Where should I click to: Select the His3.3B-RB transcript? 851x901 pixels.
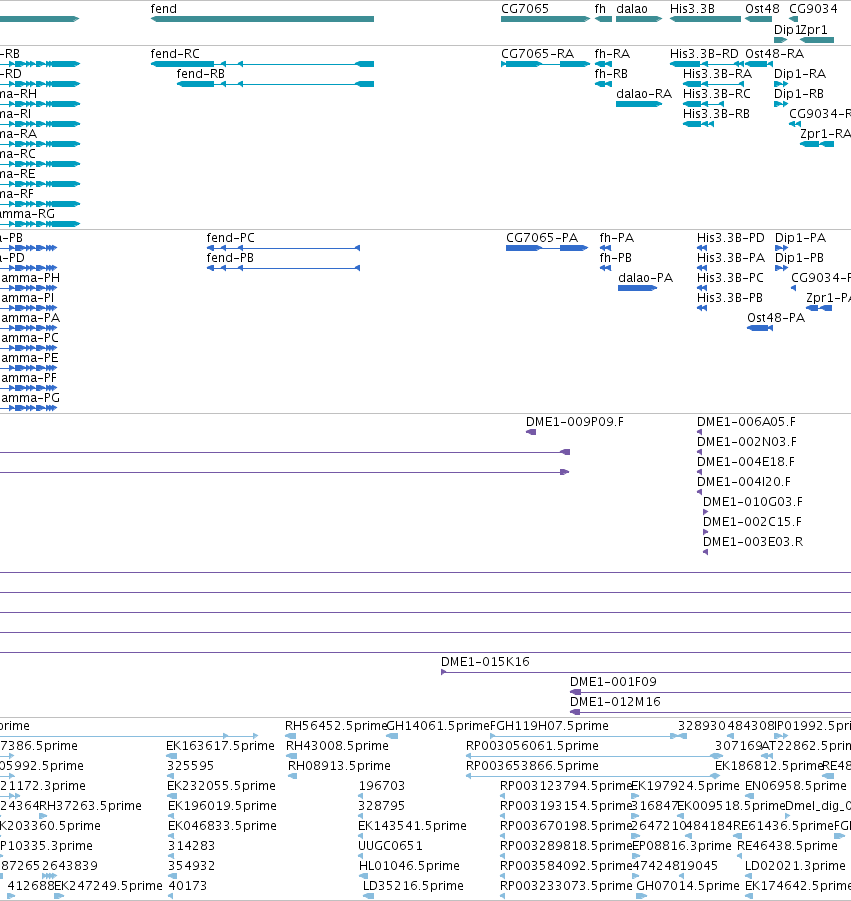pyautogui.click(x=698, y=124)
